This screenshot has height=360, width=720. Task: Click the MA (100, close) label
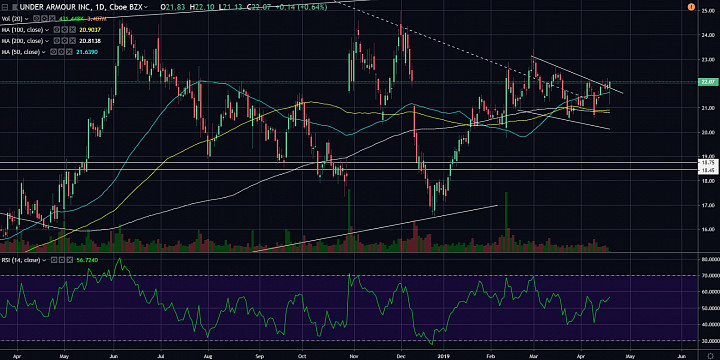click(x=22, y=30)
